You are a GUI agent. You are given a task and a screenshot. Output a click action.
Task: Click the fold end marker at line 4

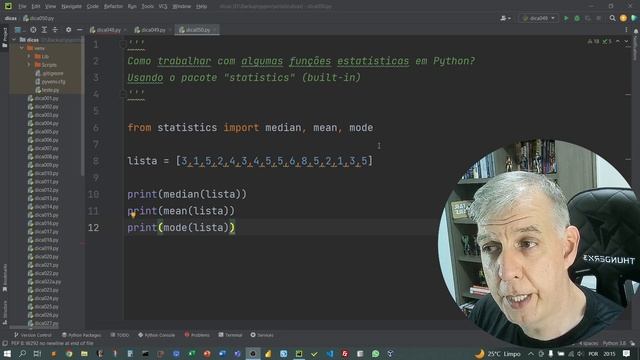122,94
